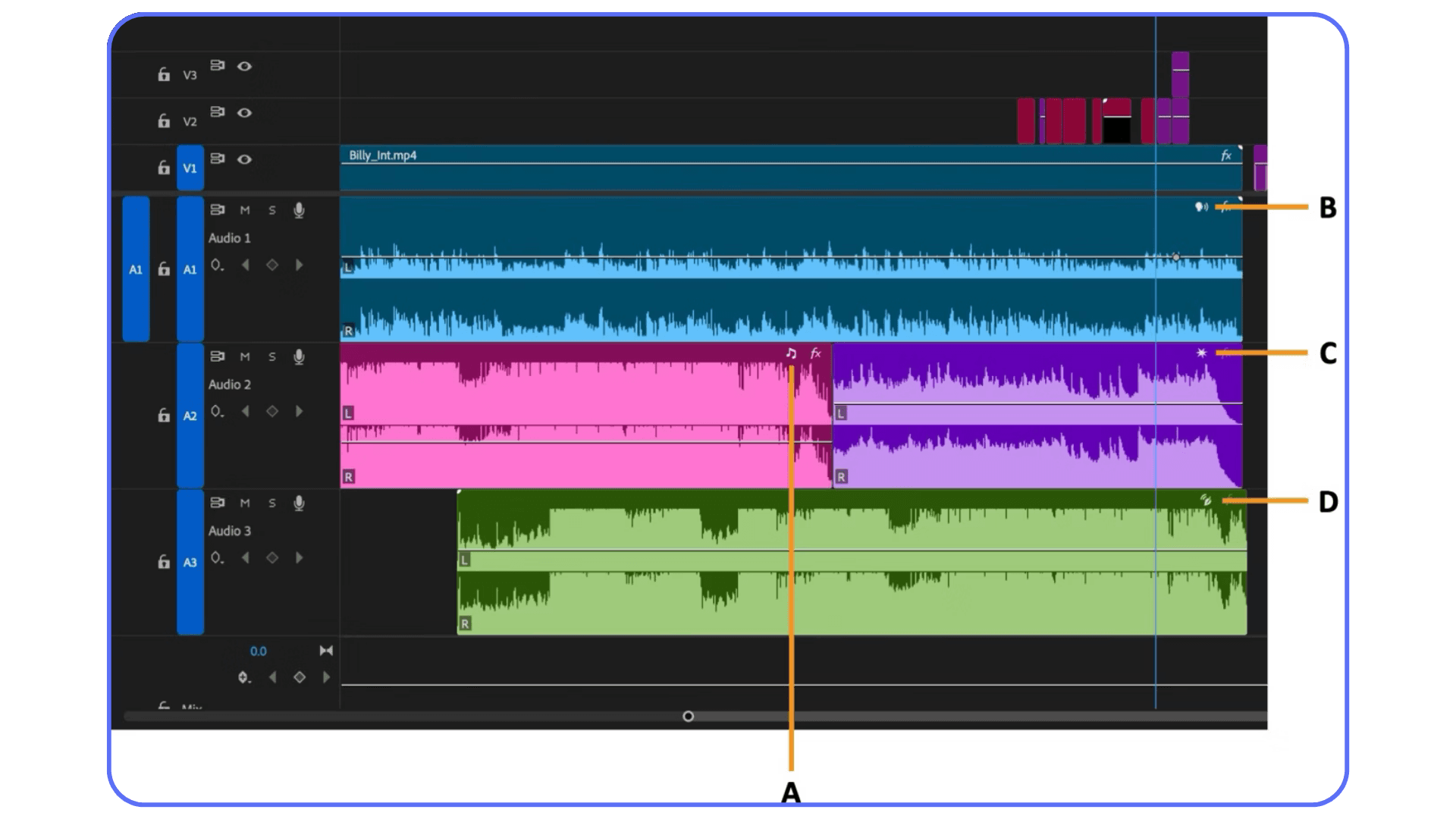The height and width of the screenshot is (819, 1456).
Task: Click the horizontal timeline scrollbar at the bottom
Action: (687, 715)
